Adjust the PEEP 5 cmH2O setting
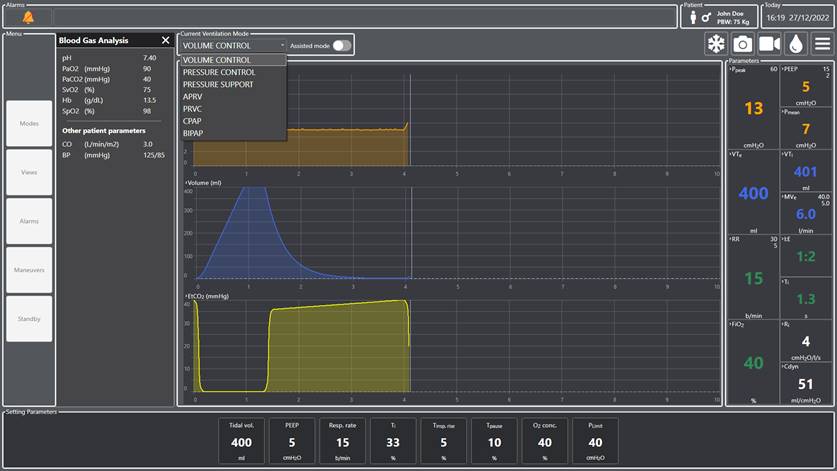The image size is (837, 471). click(x=292, y=441)
